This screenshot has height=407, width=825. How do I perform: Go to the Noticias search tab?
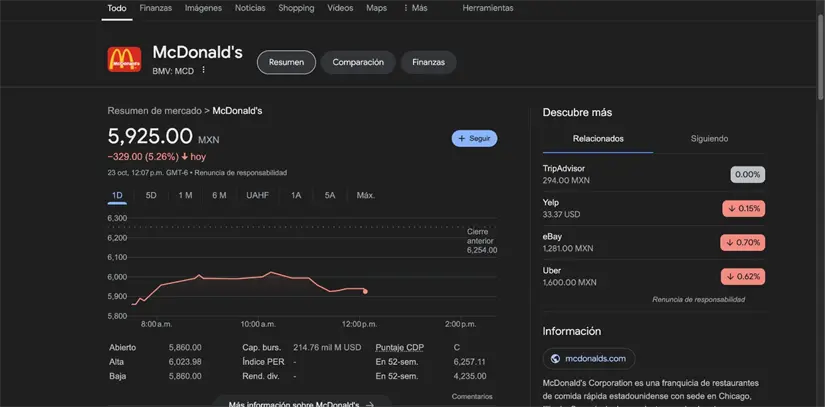coord(250,8)
